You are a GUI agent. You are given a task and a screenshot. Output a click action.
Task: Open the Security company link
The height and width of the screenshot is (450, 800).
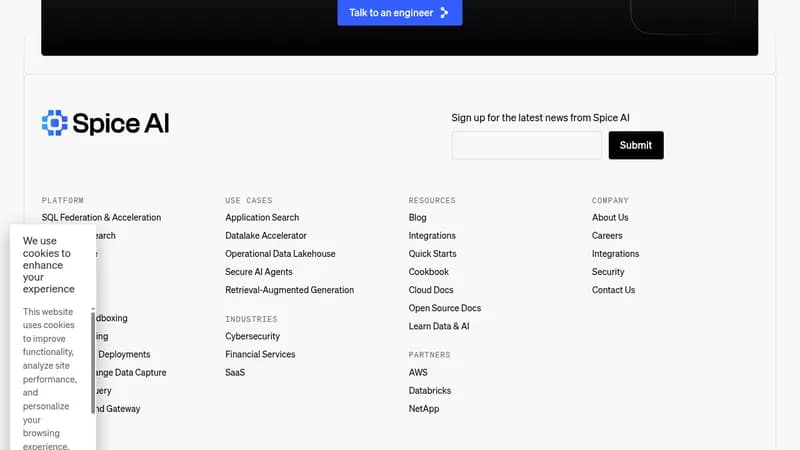pyautogui.click(x=608, y=272)
